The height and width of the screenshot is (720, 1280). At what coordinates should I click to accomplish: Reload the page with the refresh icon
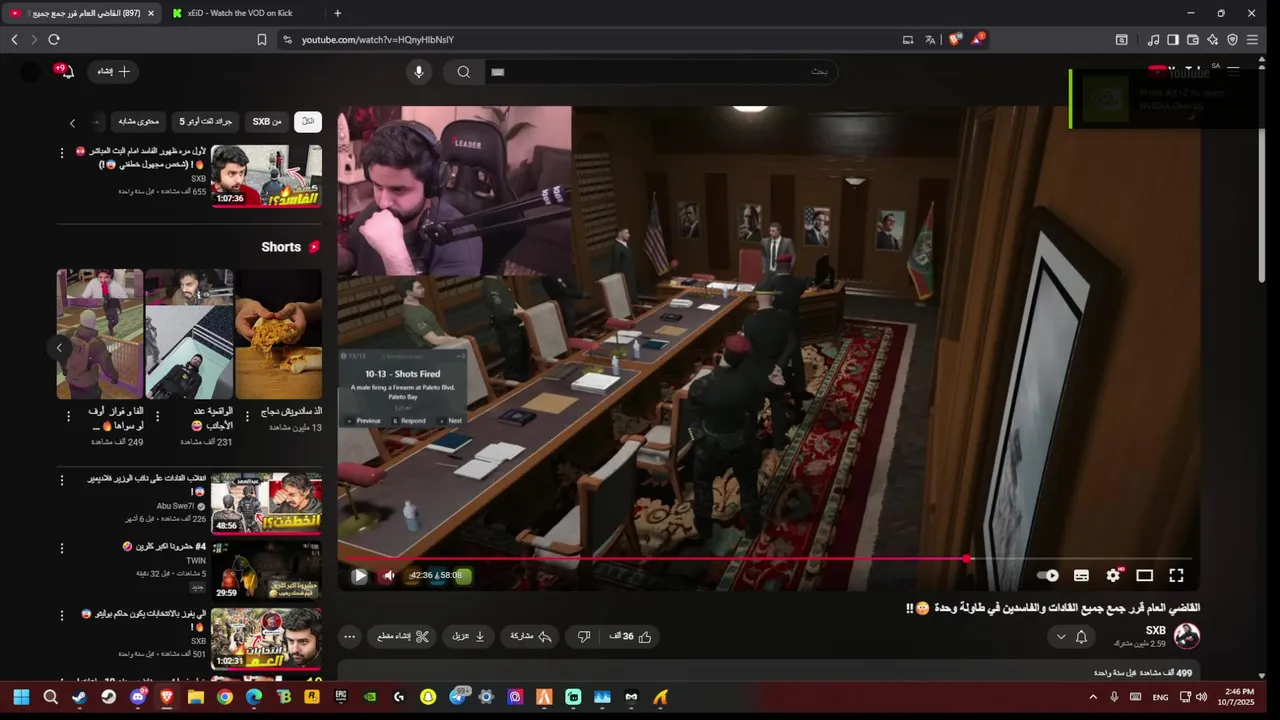(54, 40)
